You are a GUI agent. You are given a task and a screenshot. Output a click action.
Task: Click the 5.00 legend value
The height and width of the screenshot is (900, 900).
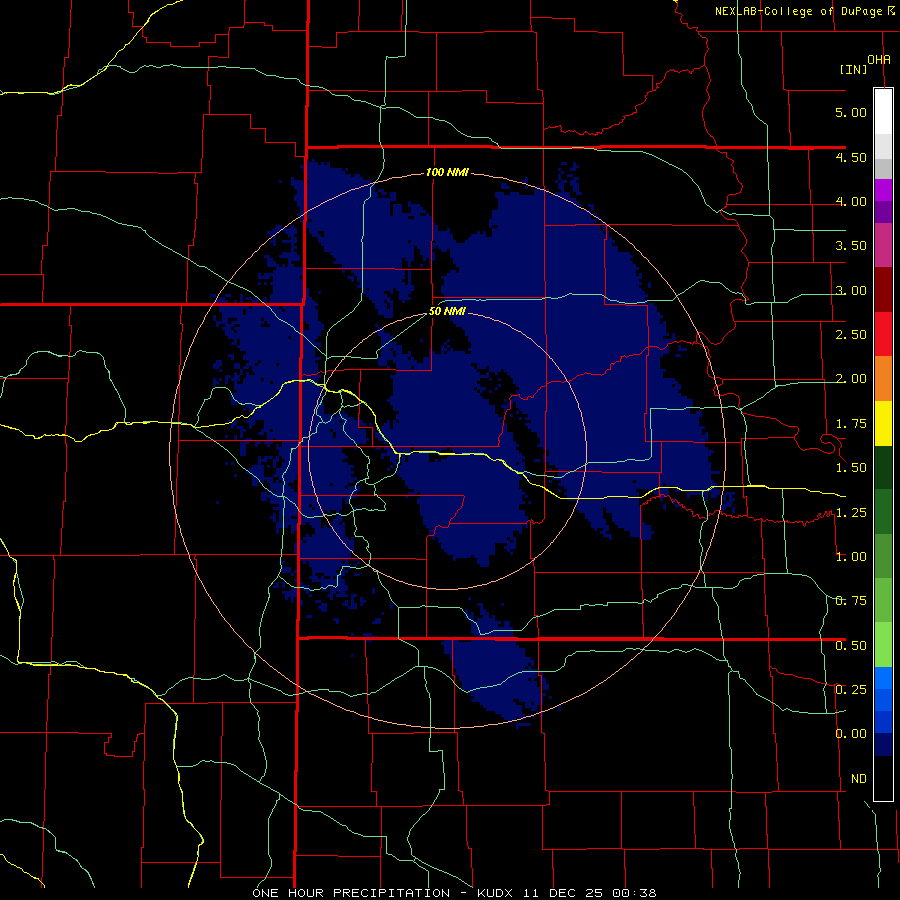[x=851, y=112]
